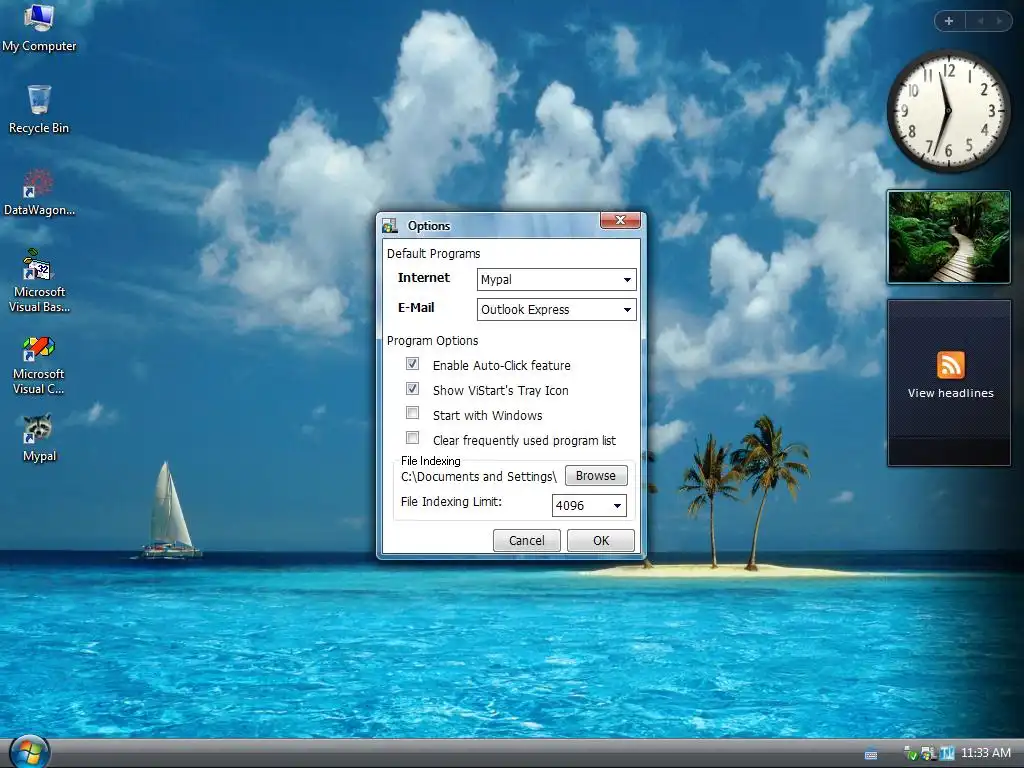This screenshot has height=768, width=1024.
Task: Check Clear frequently used program list
Action: (x=412, y=438)
